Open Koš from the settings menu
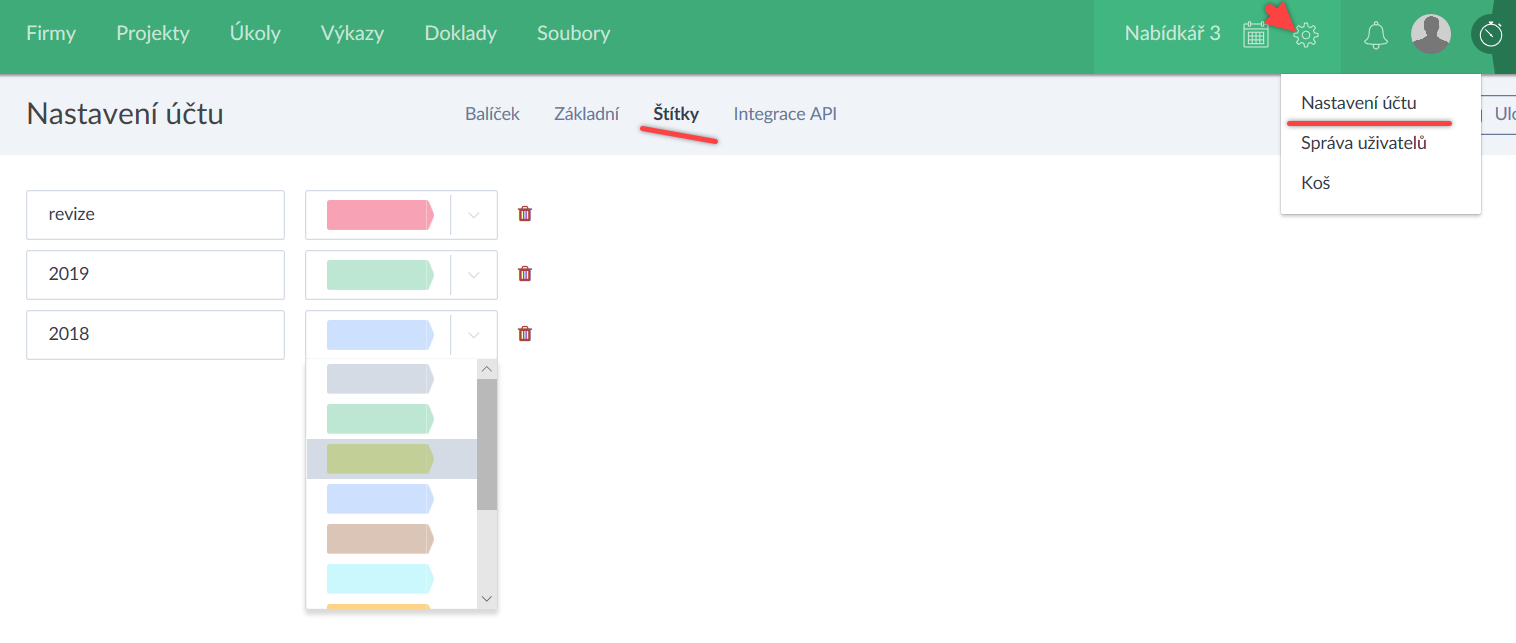The width and height of the screenshot is (1516, 643). coord(1315,183)
